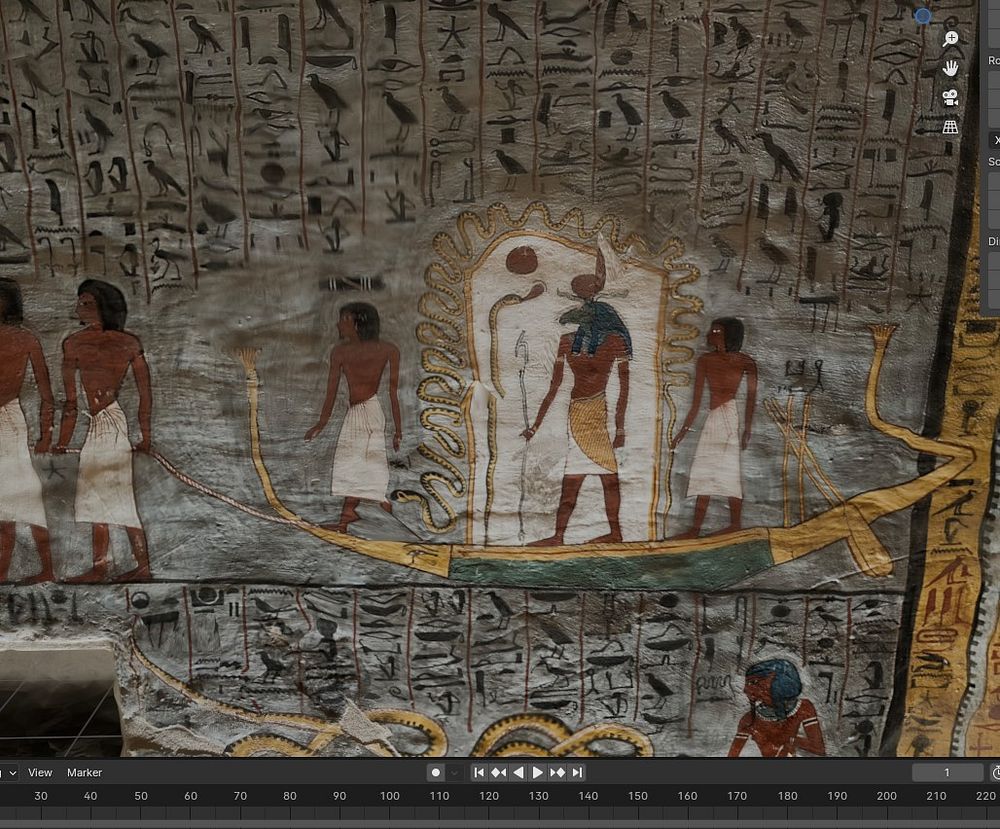Open the timeline Marker menu
The image size is (1000, 829).
tap(84, 772)
